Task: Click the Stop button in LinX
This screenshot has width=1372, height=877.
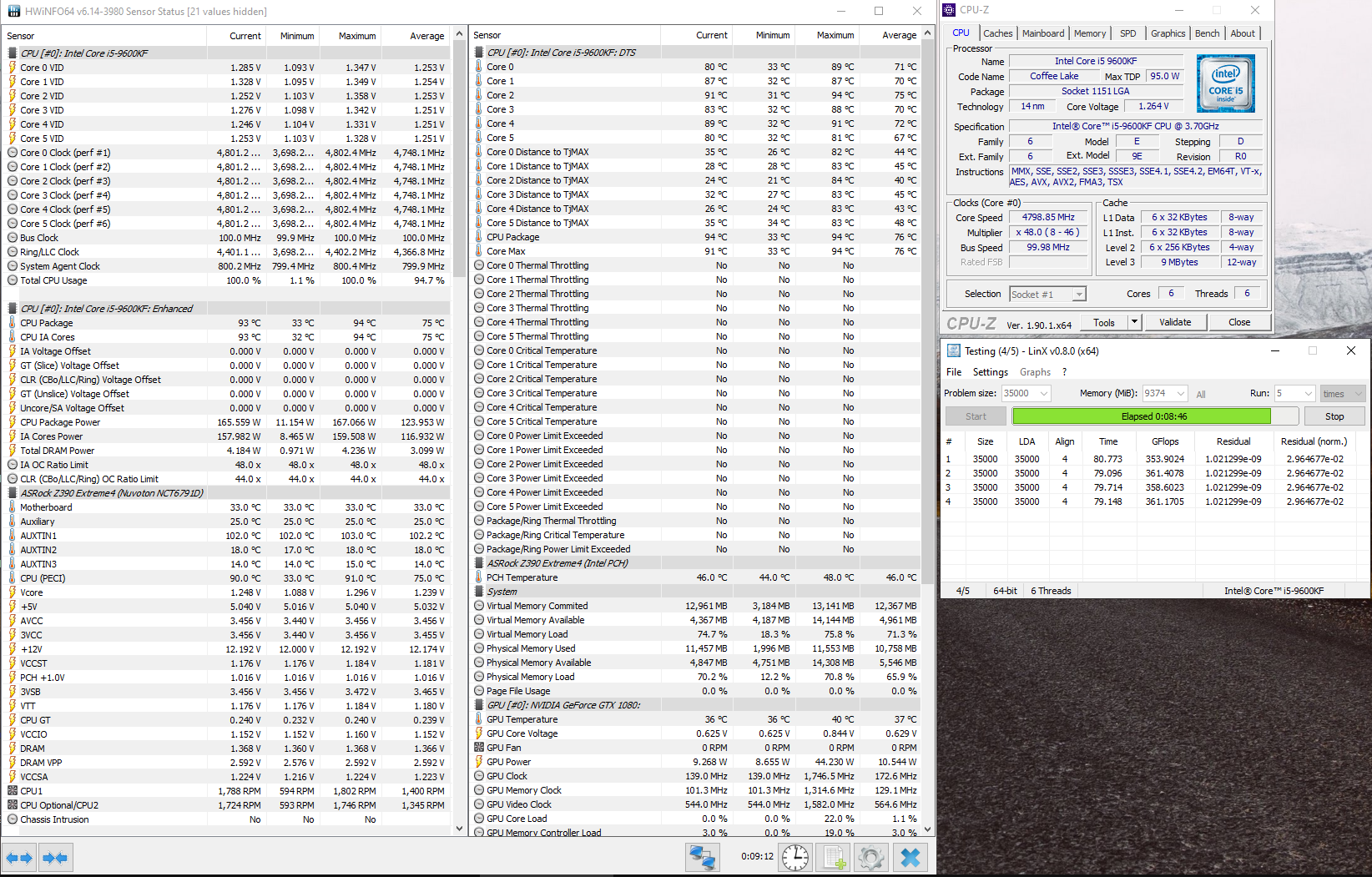Action: click(1334, 416)
